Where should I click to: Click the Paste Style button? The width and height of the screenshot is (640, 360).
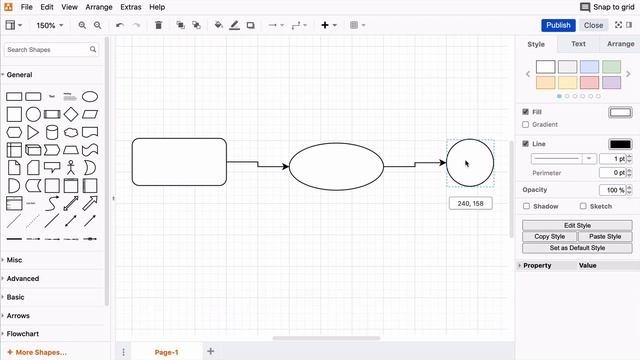[605, 236]
